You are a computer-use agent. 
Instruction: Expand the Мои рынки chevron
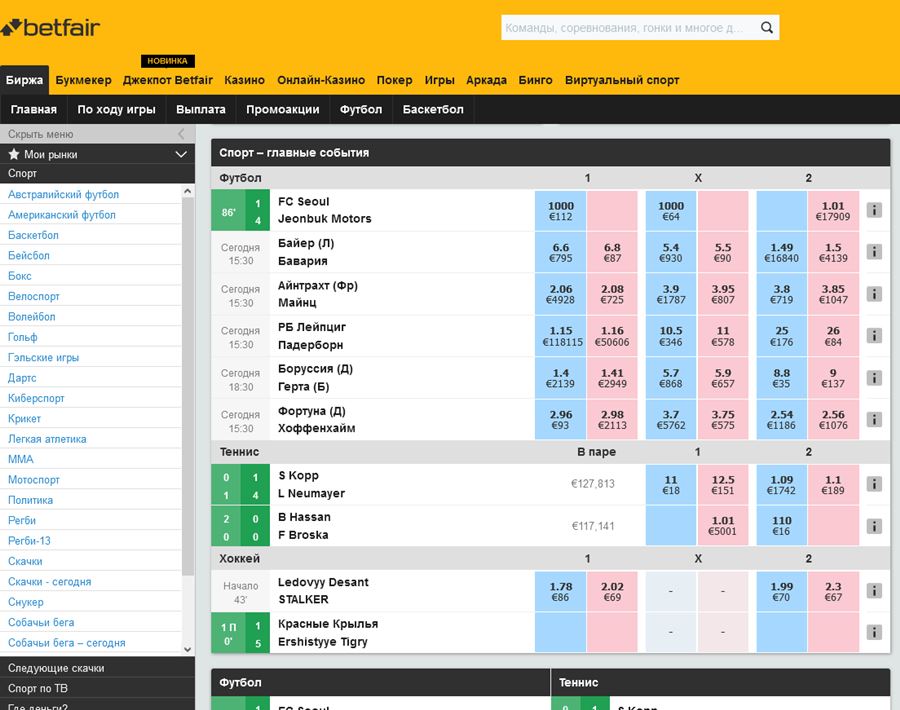181,154
